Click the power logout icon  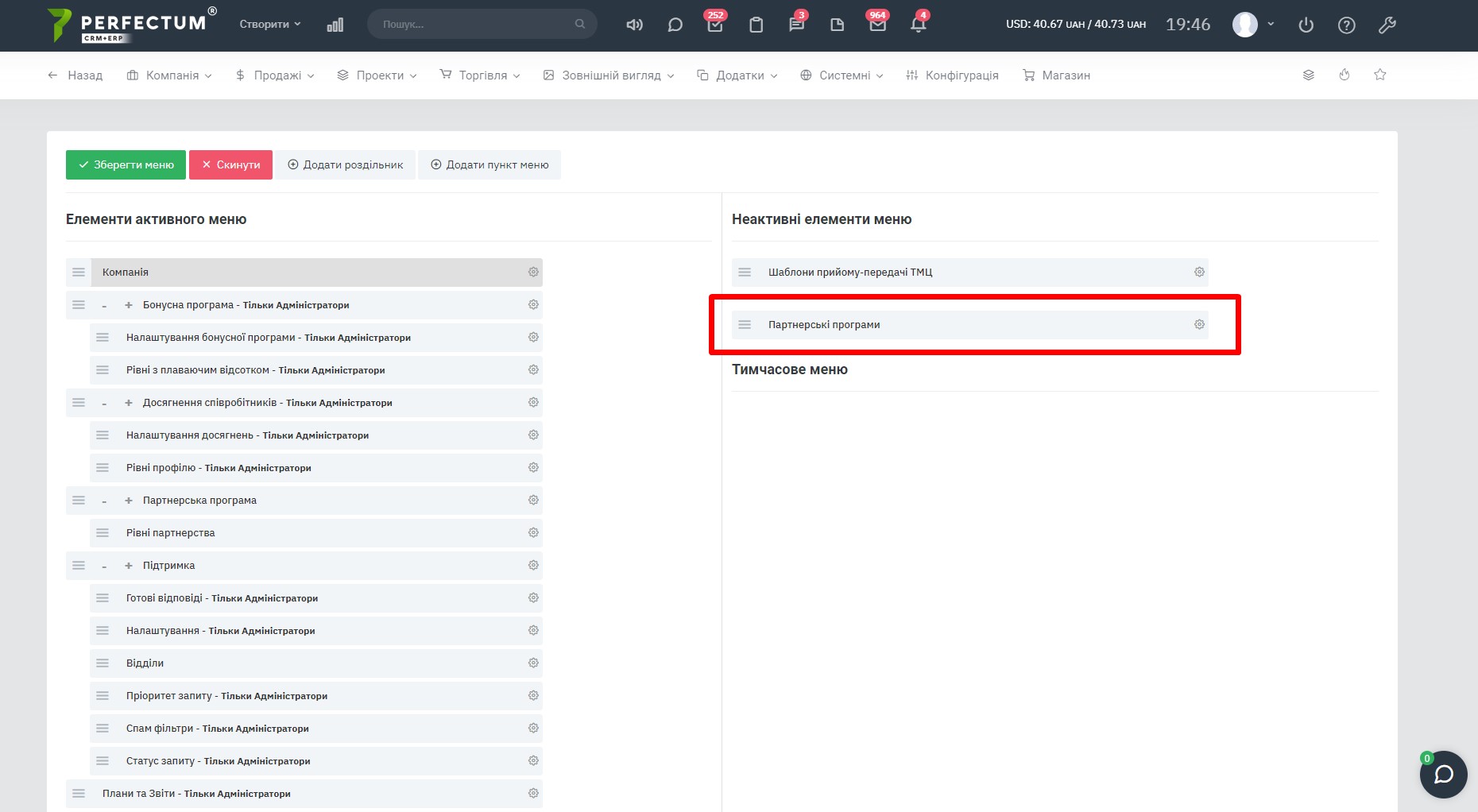[1306, 25]
